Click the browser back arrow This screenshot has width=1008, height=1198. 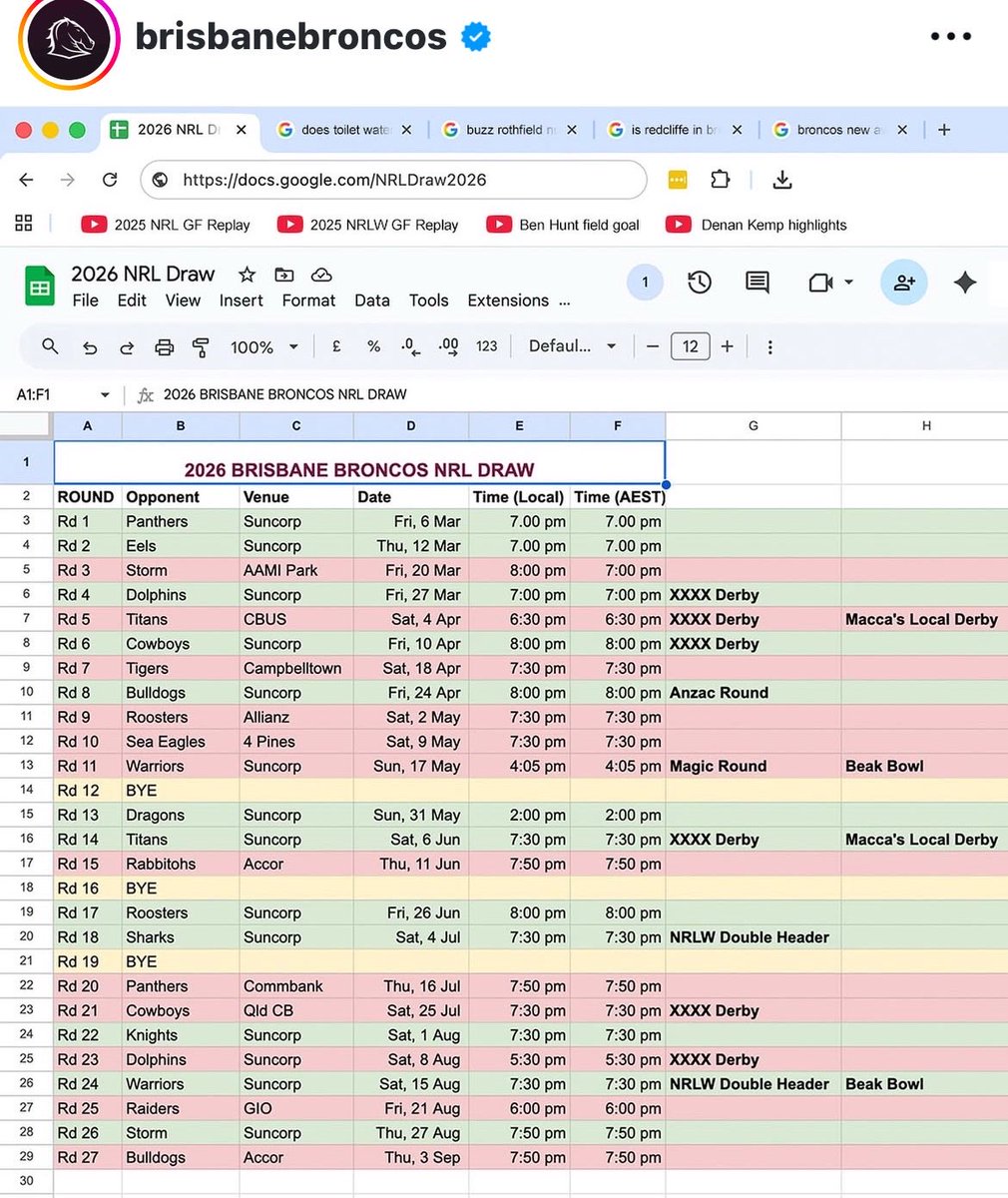point(27,180)
